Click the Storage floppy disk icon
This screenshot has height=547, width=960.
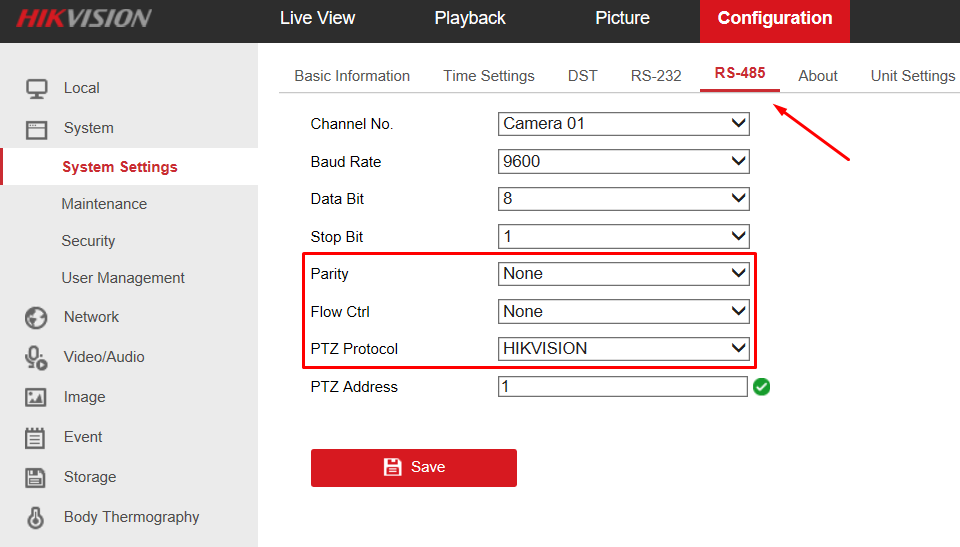[35, 478]
